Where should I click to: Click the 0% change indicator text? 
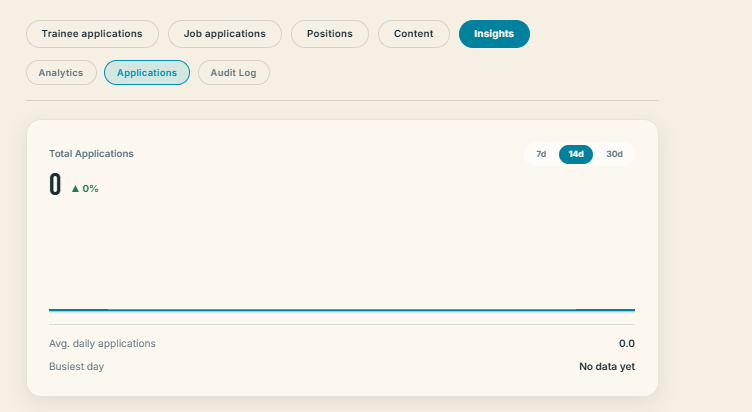pos(90,189)
